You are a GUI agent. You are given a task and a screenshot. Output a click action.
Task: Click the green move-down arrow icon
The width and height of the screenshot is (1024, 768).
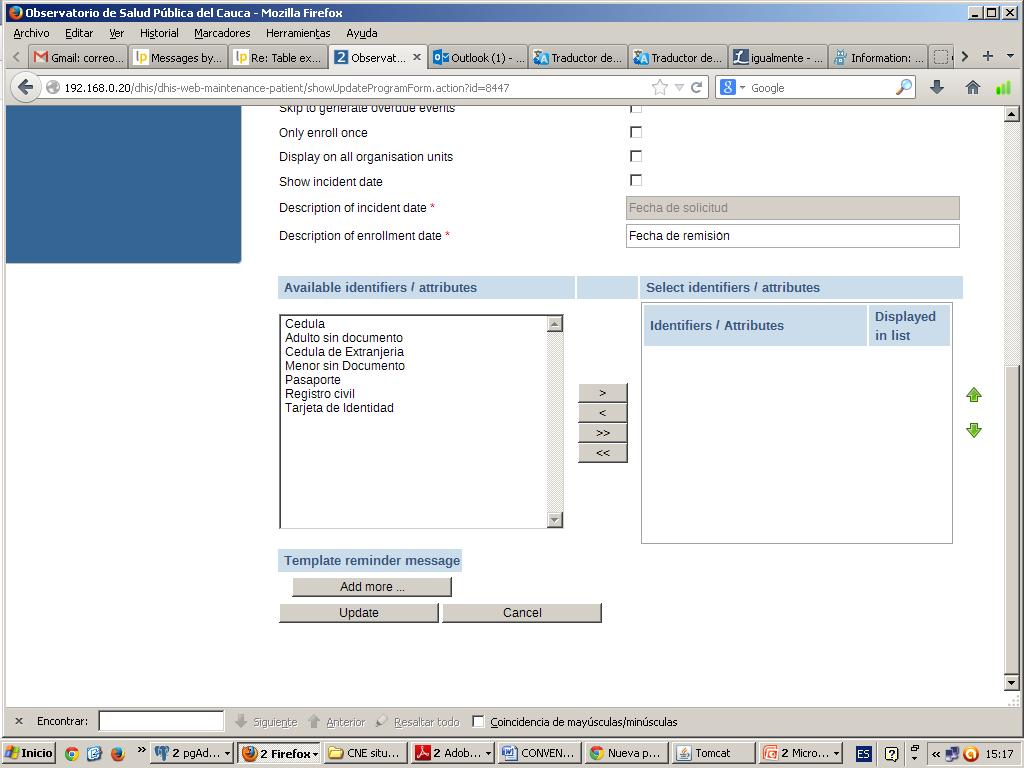coord(973,430)
